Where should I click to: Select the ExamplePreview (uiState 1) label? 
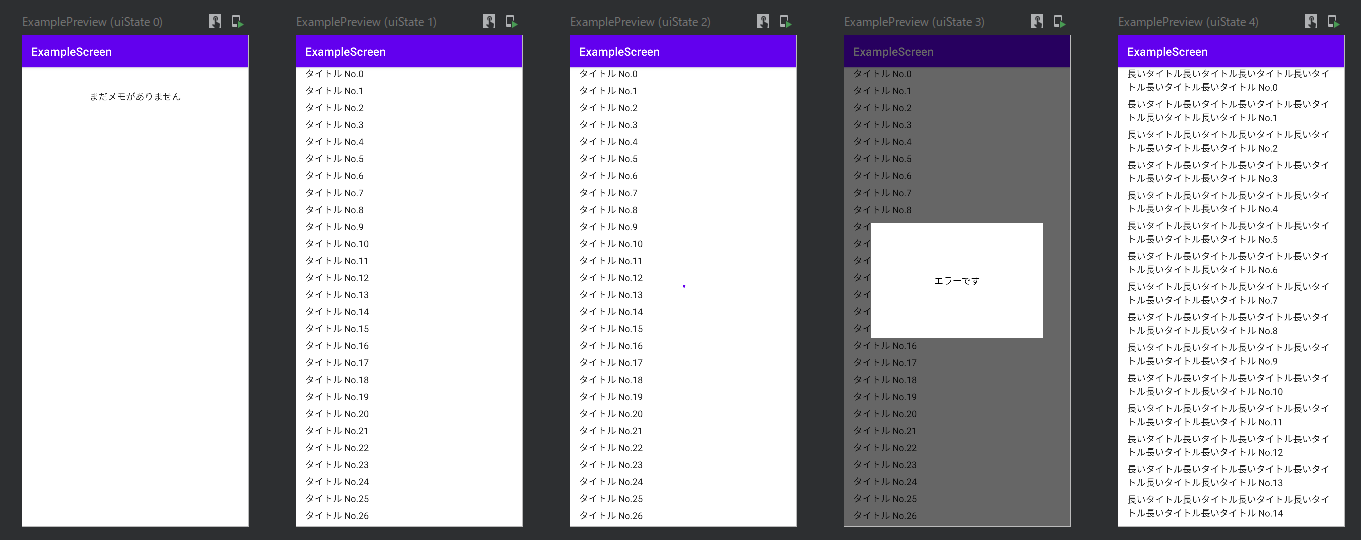366,22
